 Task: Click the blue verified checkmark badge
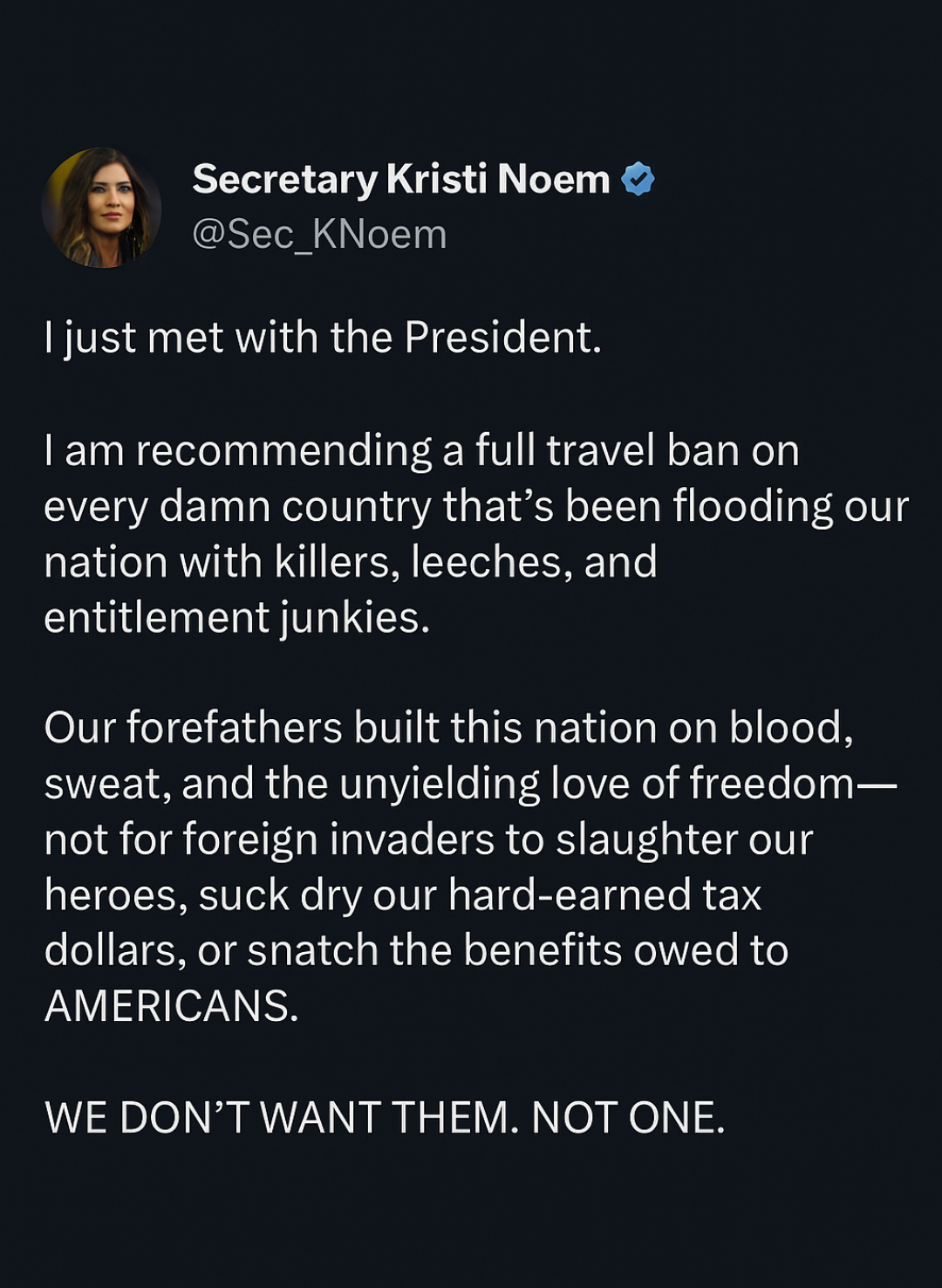click(x=638, y=179)
